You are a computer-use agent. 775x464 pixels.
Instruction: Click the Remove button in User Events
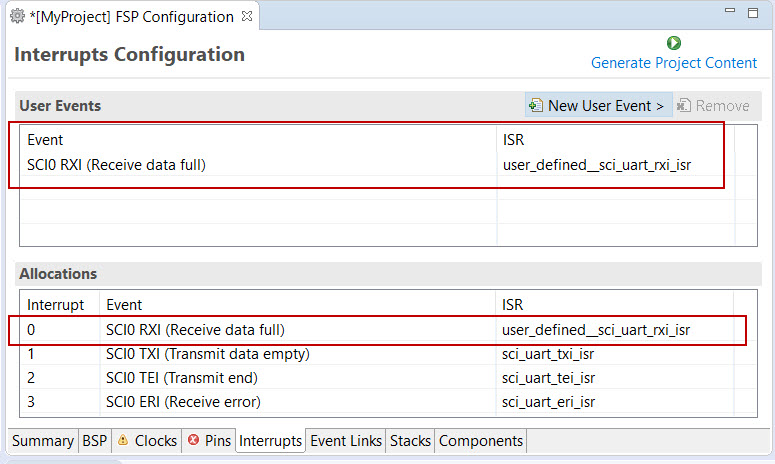713,105
